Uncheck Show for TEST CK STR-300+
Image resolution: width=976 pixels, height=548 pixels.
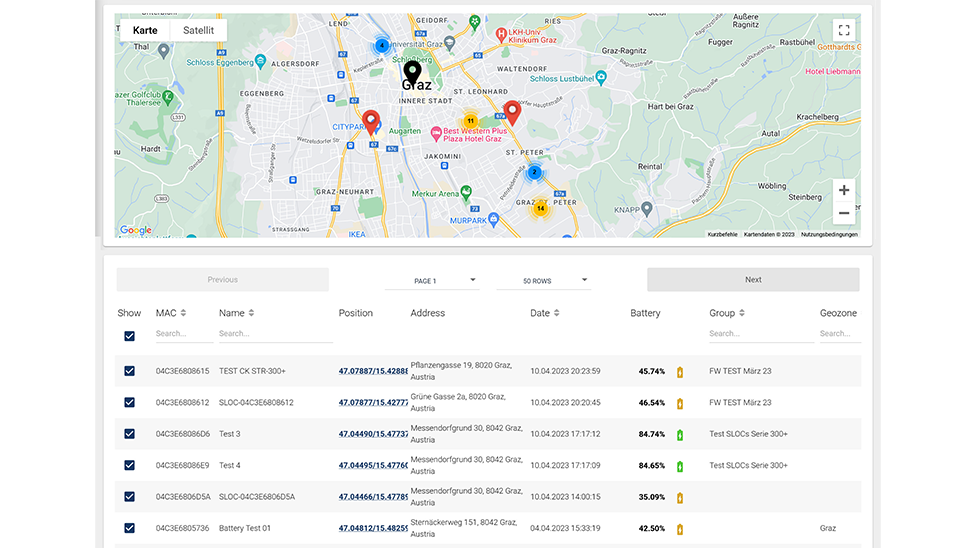130,371
